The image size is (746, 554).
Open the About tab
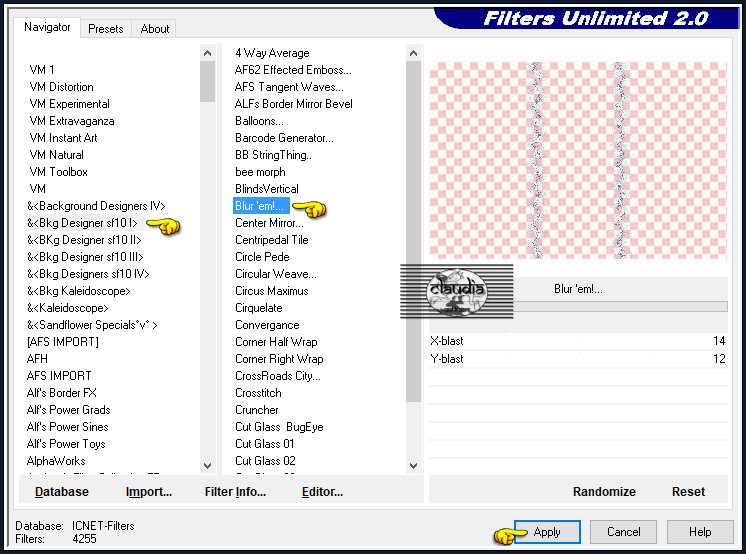[x=155, y=29]
